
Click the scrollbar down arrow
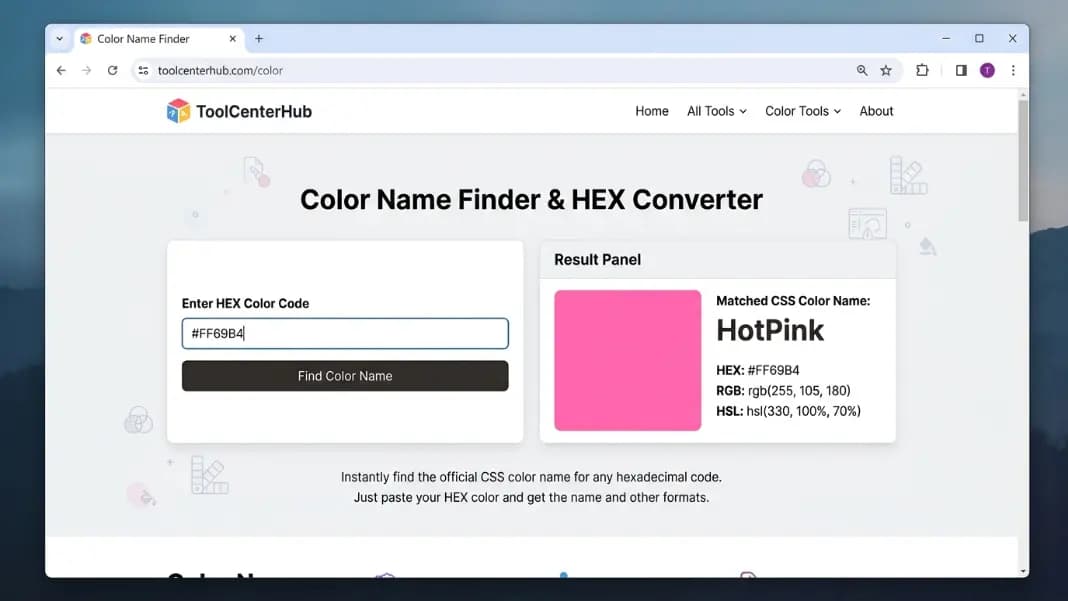pyautogui.click(x=1023, y=571)
